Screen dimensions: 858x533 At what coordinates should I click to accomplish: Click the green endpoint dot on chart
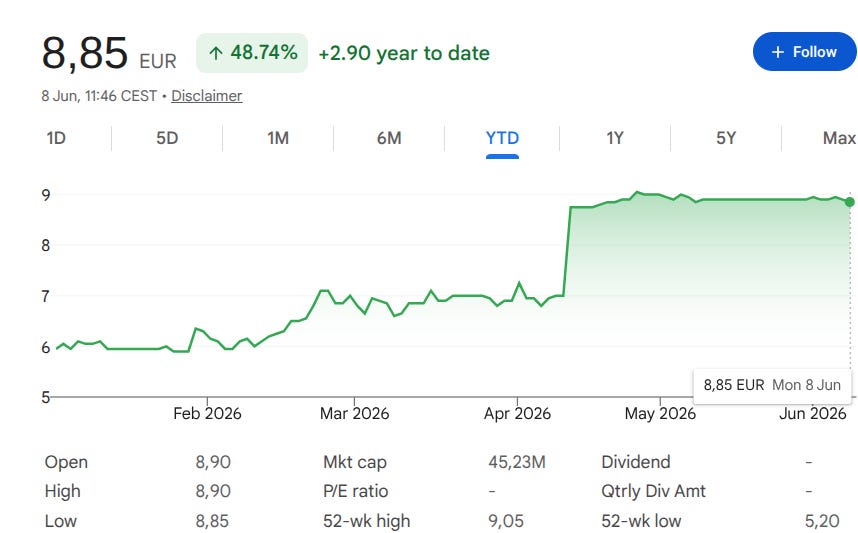pyautogui.click(x=850, y=202)
